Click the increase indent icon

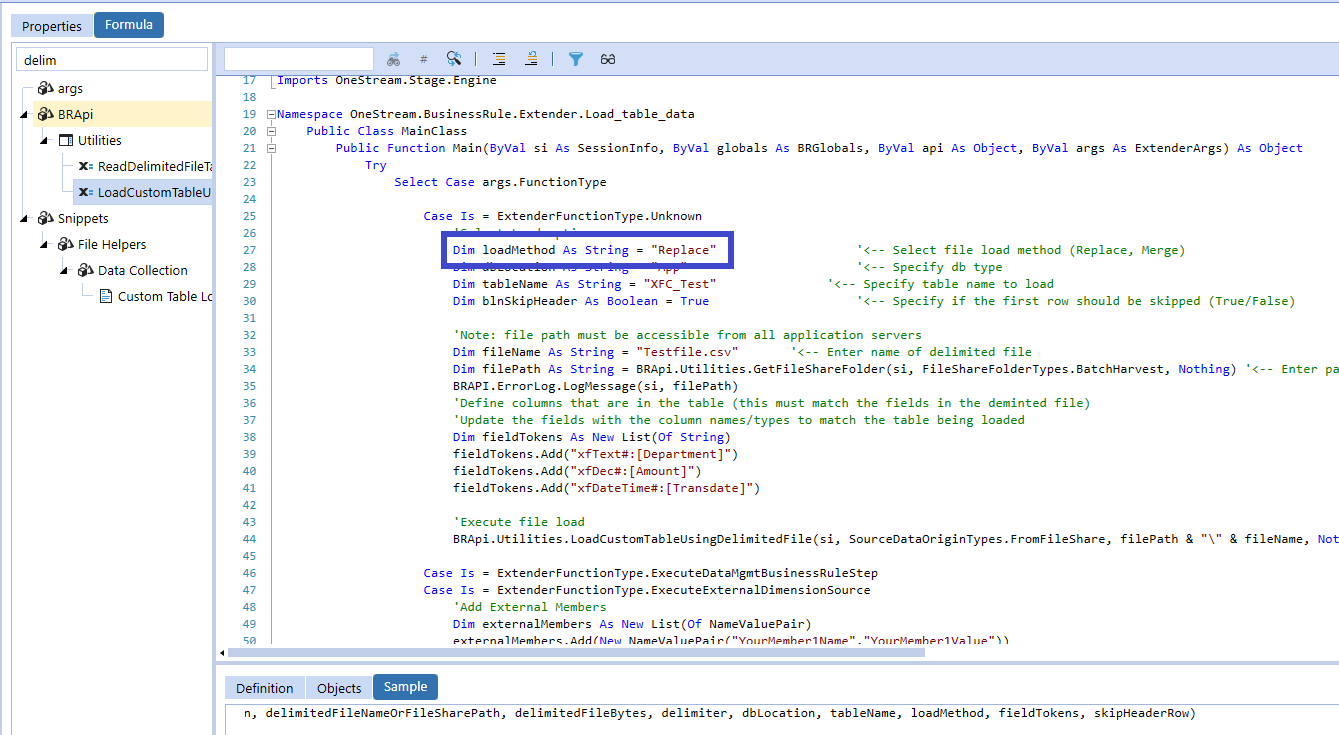(x=497, y=58)
